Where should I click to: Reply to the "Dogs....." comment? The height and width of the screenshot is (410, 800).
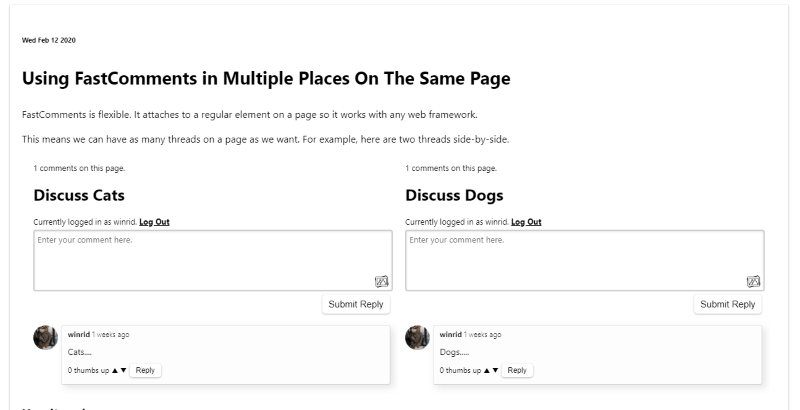coord(517,370)
